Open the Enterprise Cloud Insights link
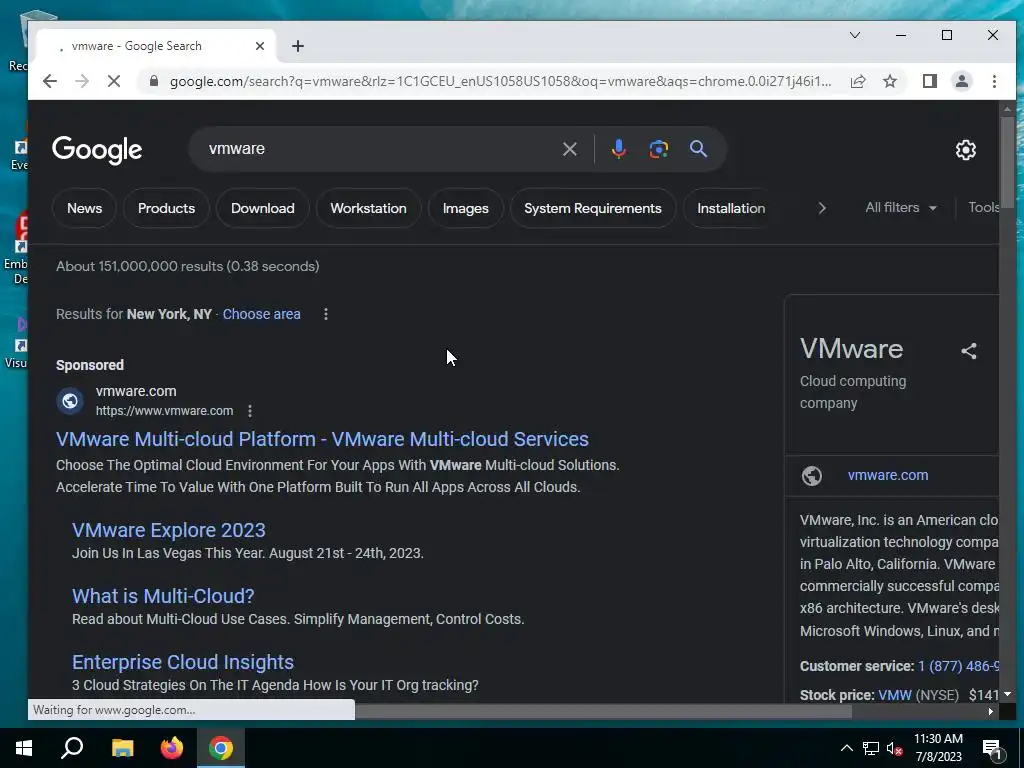Image resolution: width=1024 pixels, height=768 pixels. (183, 662)
